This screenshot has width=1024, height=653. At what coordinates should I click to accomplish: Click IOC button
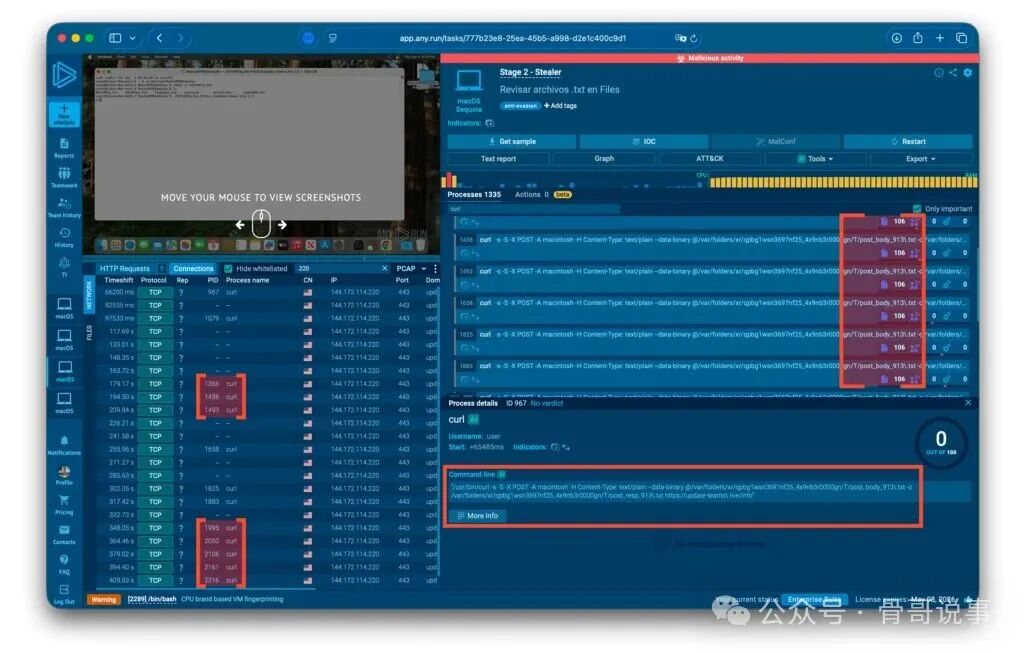644,141
